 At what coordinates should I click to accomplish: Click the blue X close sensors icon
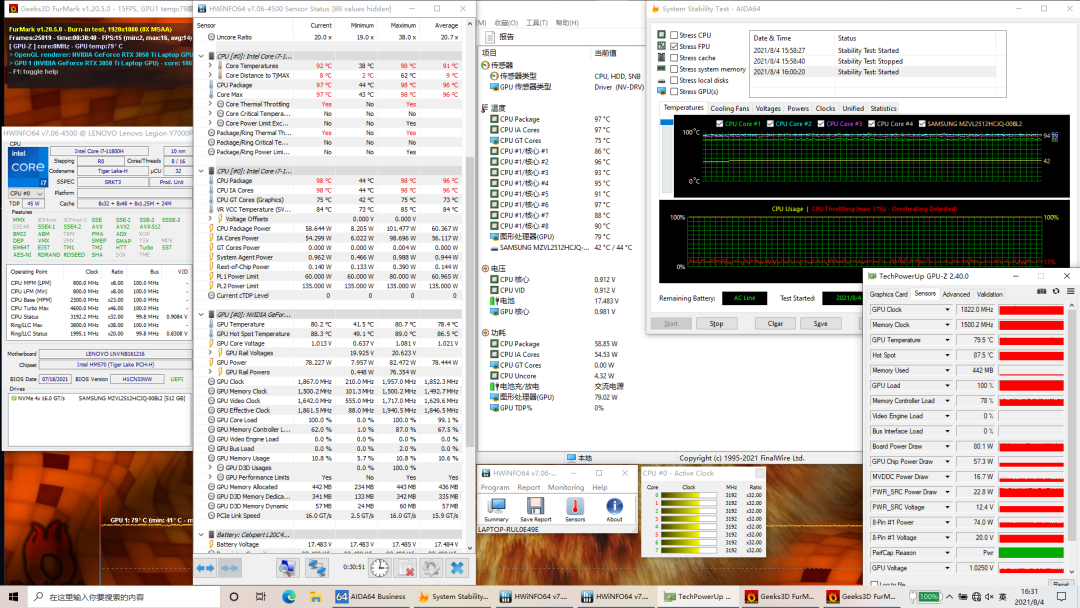[457, 568]
